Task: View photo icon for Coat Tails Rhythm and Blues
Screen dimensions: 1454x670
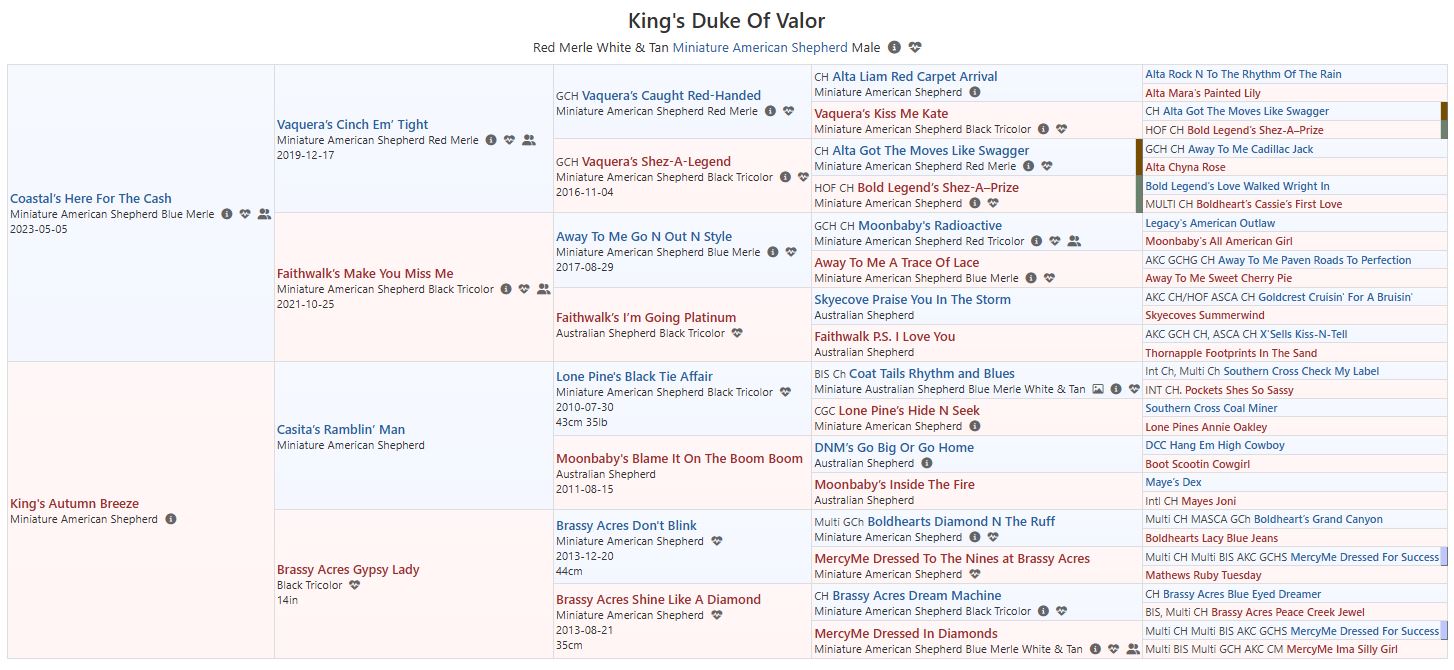Action: point(1098,389)
